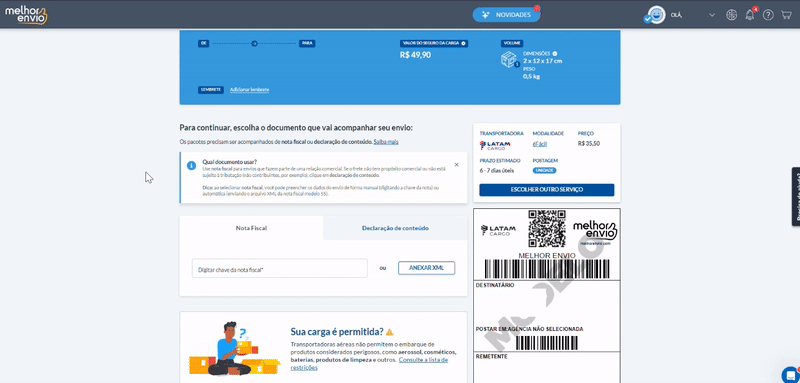Click the user avatar smiley
This screenshot has width=800, height=383.
click(x=655, y=15)
